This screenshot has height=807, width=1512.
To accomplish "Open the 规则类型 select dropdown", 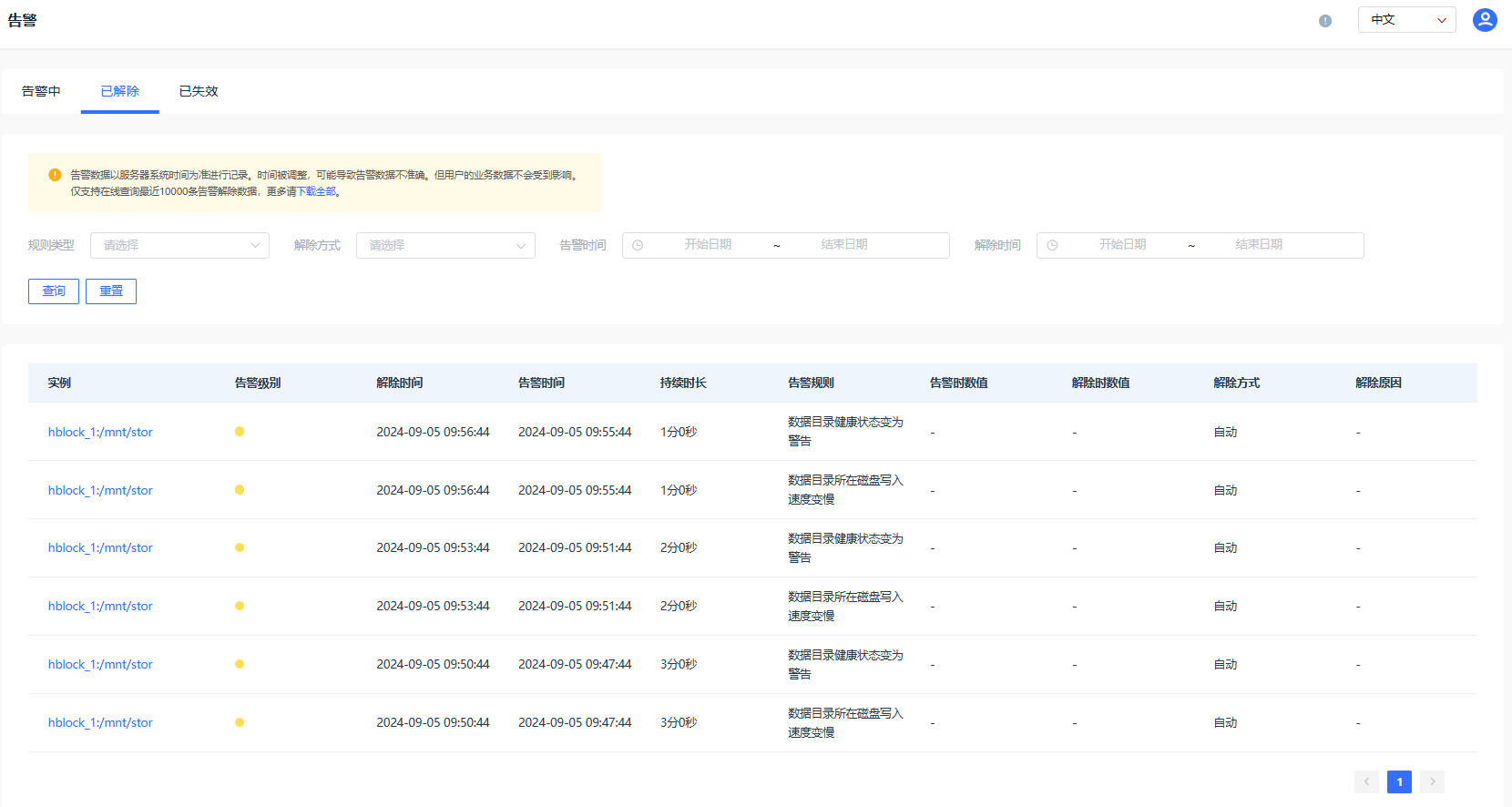I will [179, 245].
